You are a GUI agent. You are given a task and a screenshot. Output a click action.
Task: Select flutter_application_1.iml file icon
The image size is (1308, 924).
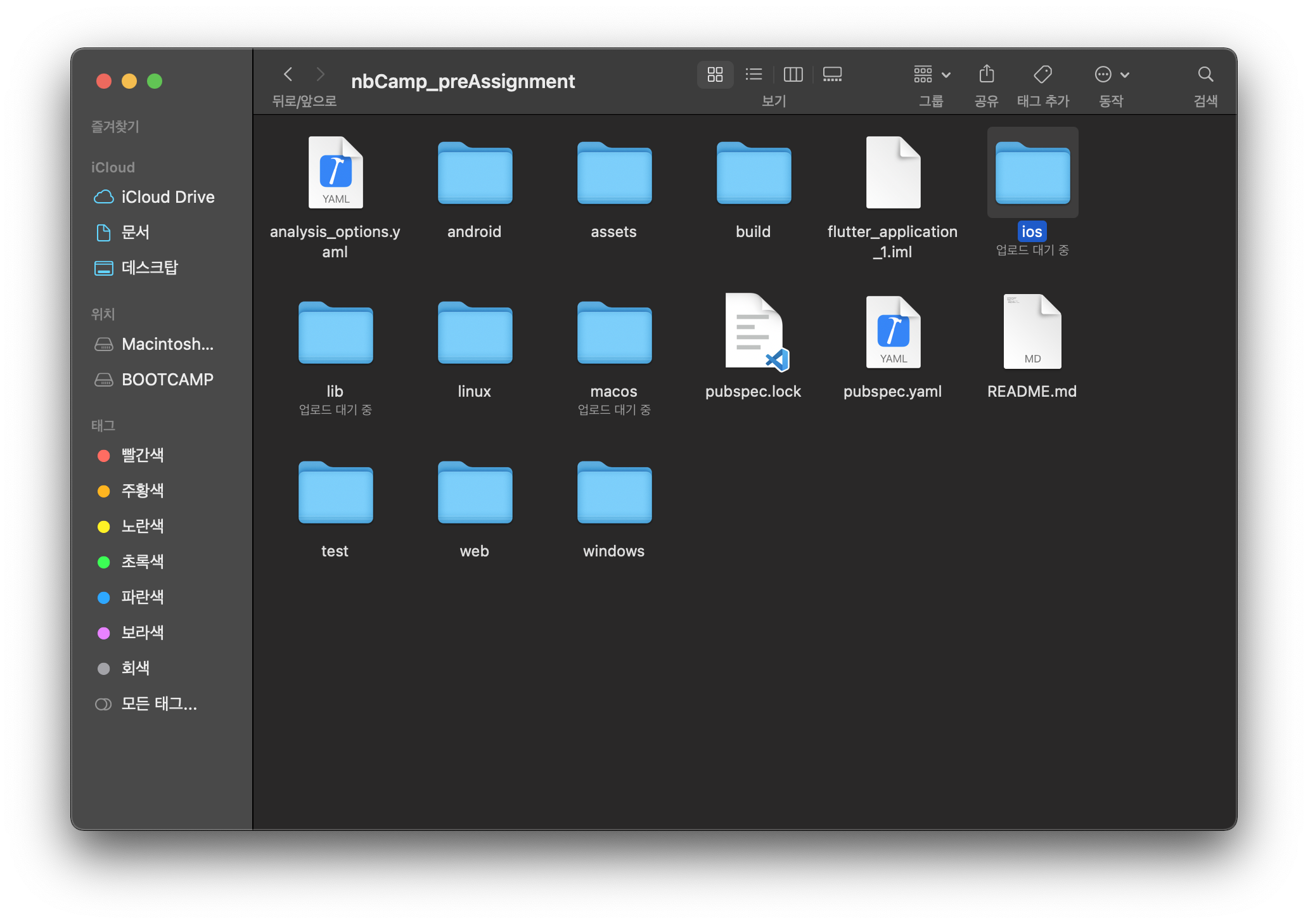coord(893,172)
